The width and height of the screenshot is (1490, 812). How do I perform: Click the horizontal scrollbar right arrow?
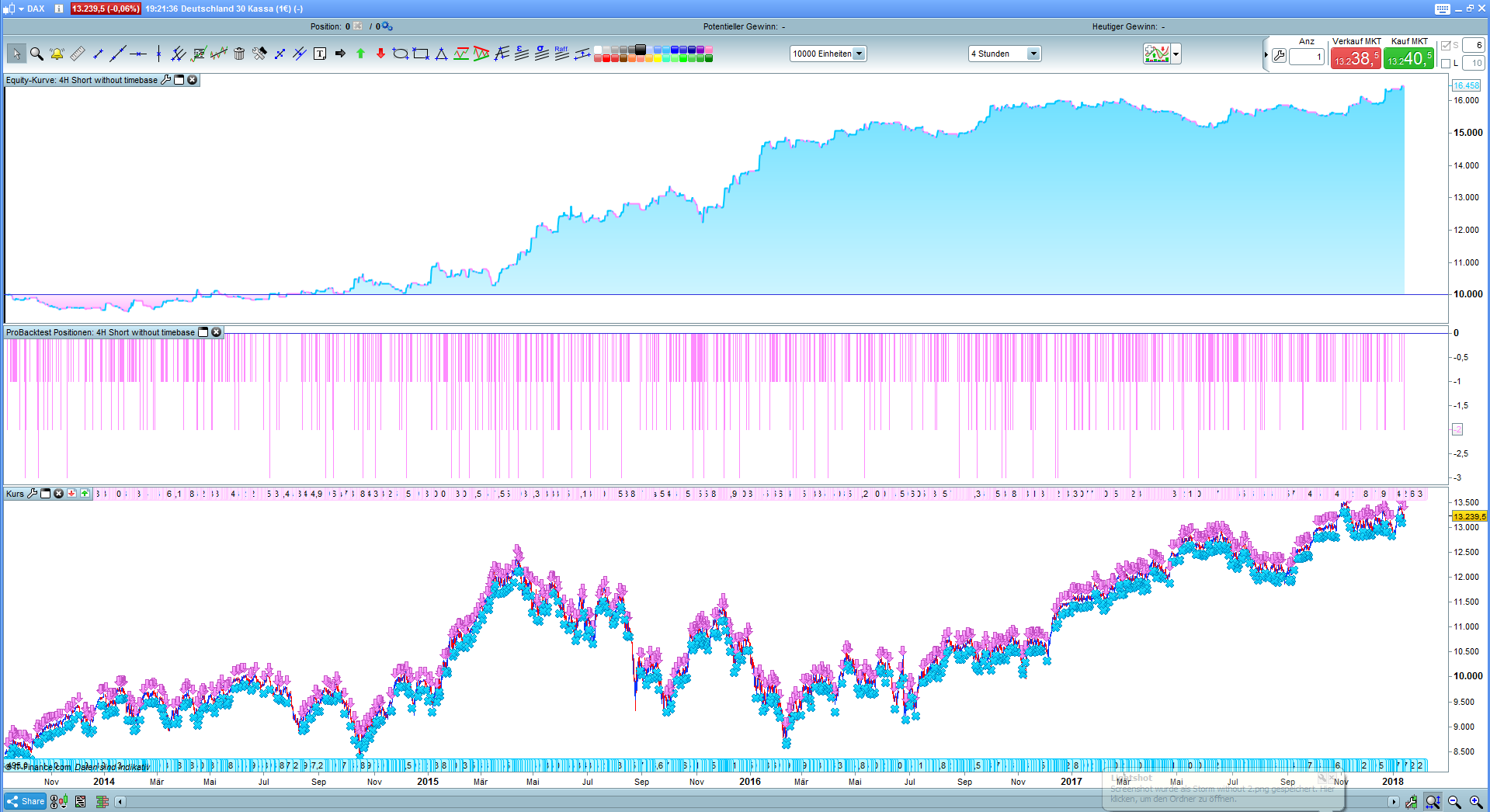[x=1394, y=802]
